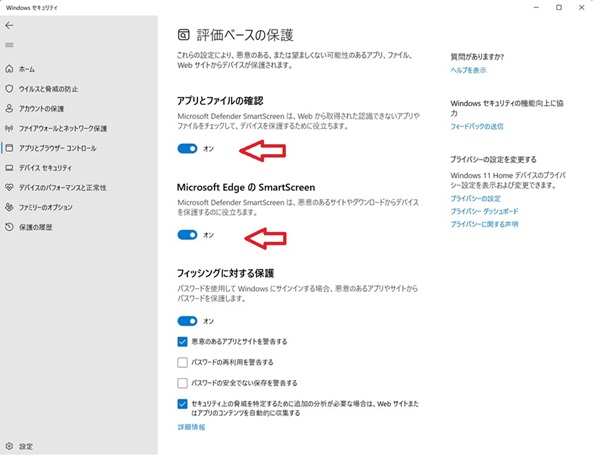Open ファイアウォールとネットワーク保護 section
The width and height of the screenshot is (600, 456).
point(63,129)
